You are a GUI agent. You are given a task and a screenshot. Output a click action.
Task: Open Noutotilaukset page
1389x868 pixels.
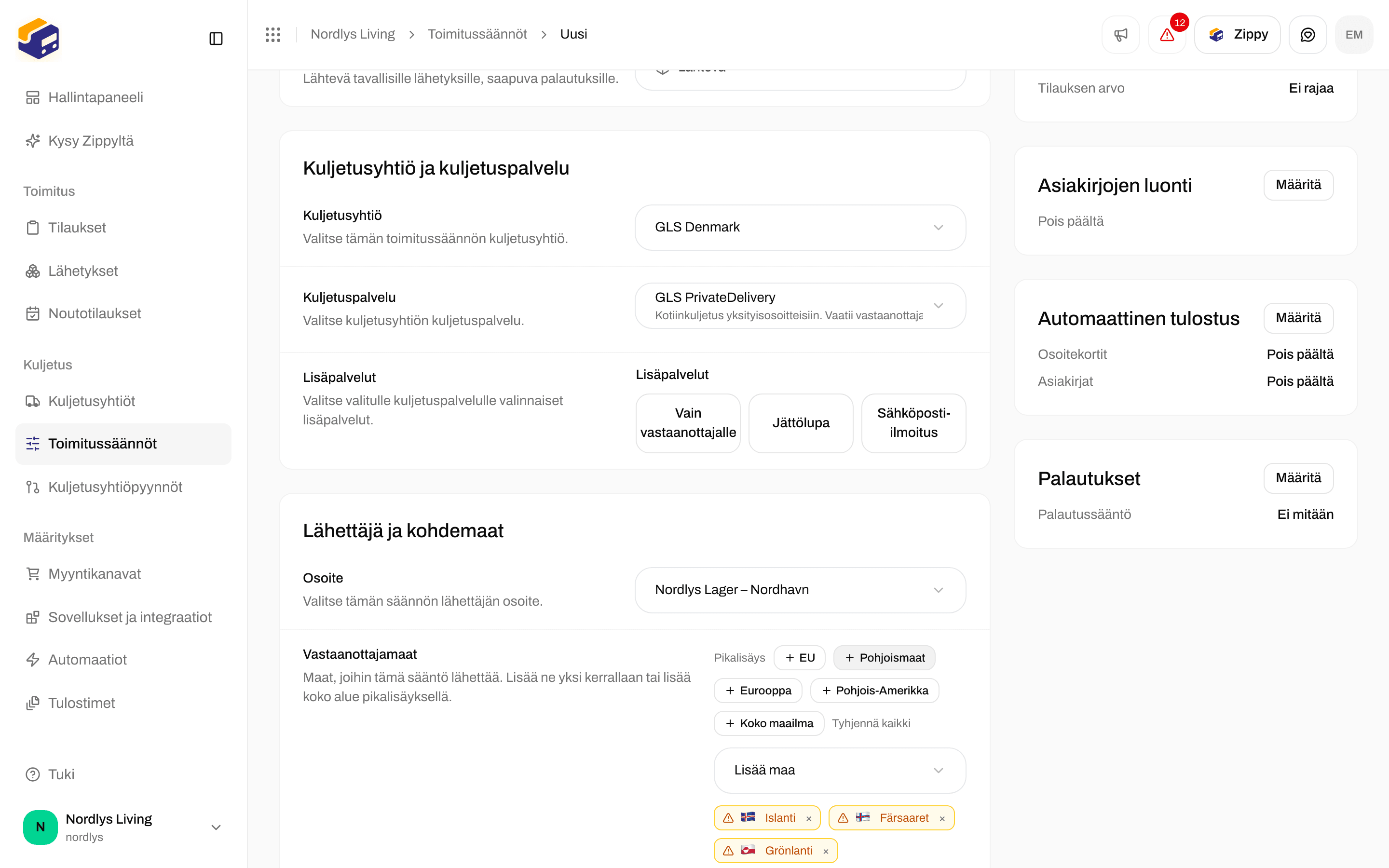point(123,313)
